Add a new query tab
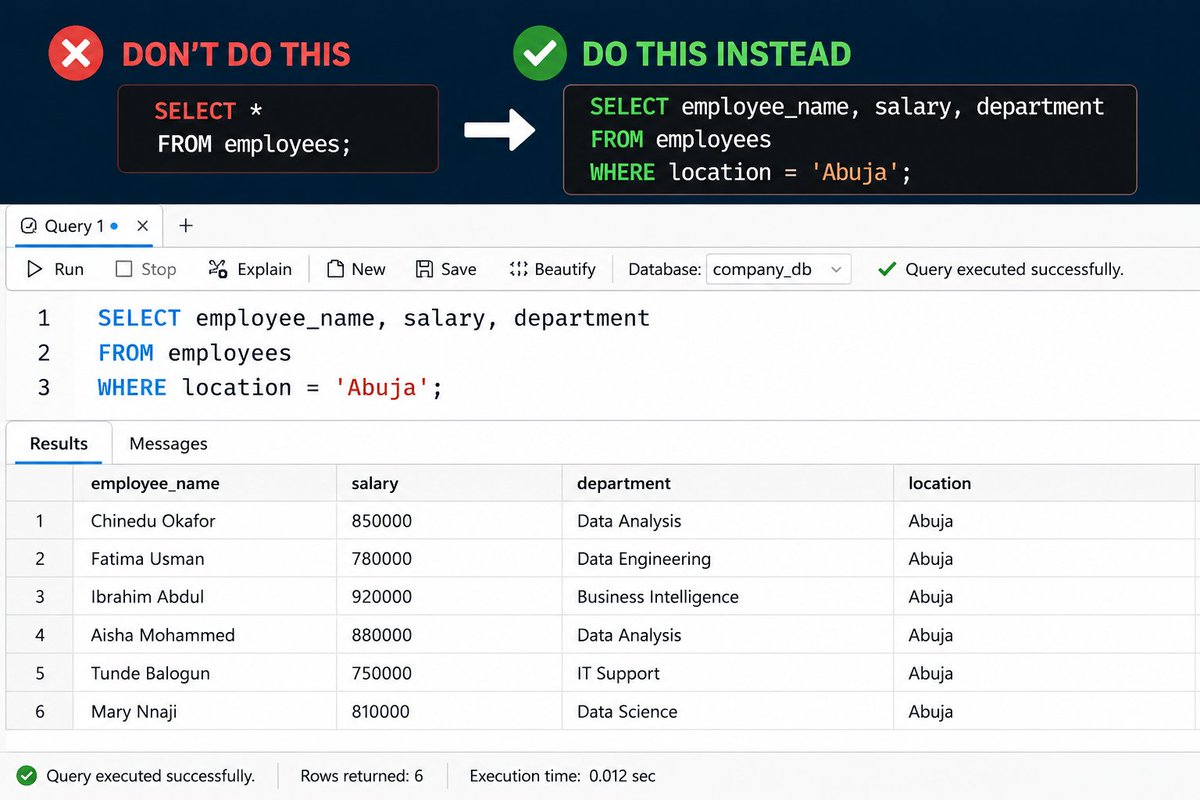The width and height of the screenshot is (1200, 800). click(185, 226)
